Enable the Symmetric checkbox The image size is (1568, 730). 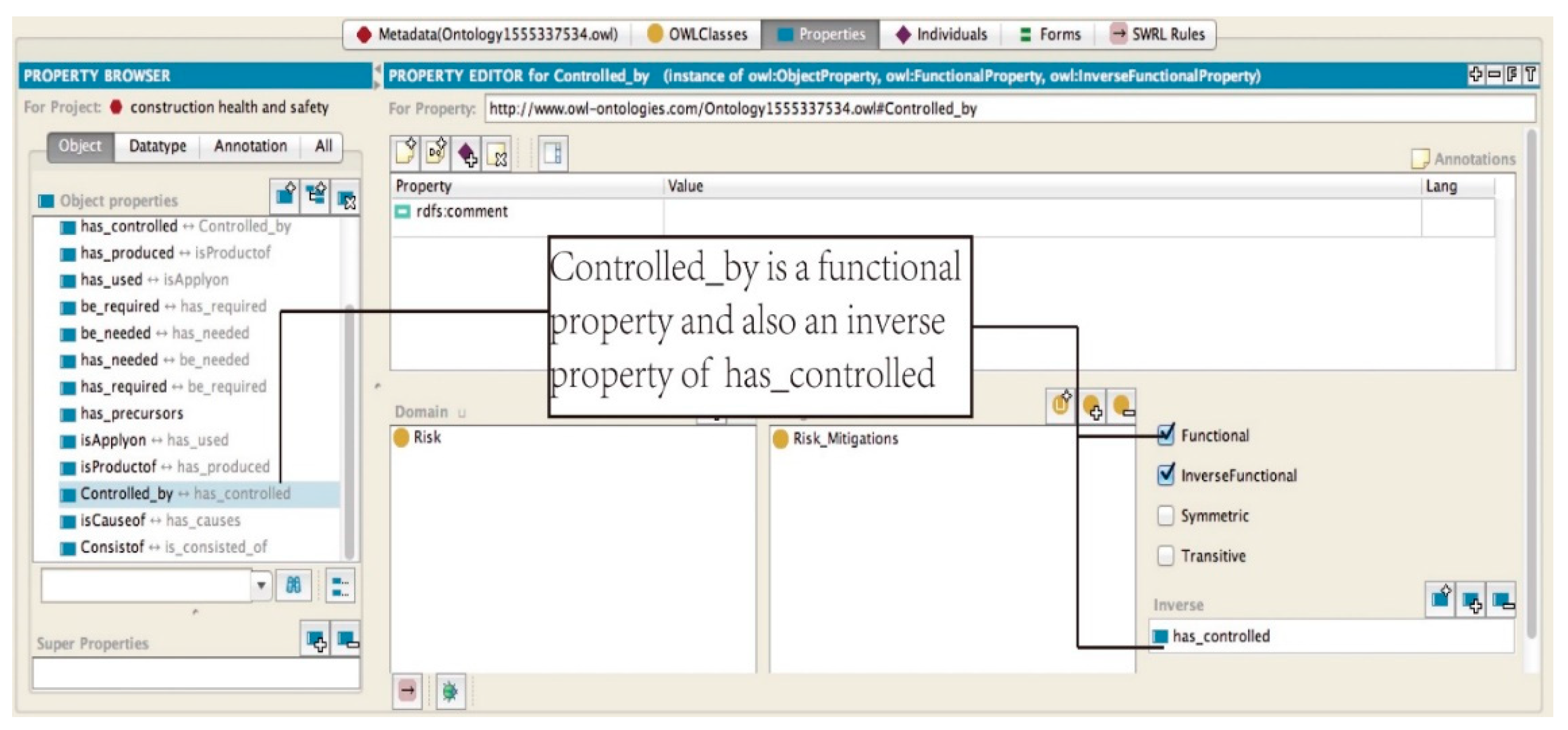tap(1165, 515)
